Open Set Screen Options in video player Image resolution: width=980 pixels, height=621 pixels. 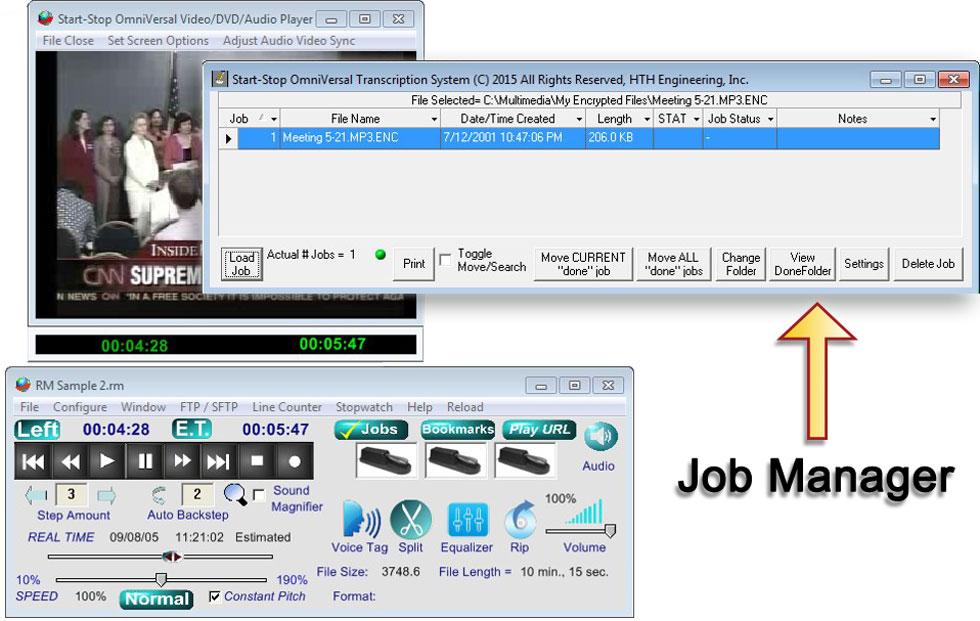click(x=158, y=41)
